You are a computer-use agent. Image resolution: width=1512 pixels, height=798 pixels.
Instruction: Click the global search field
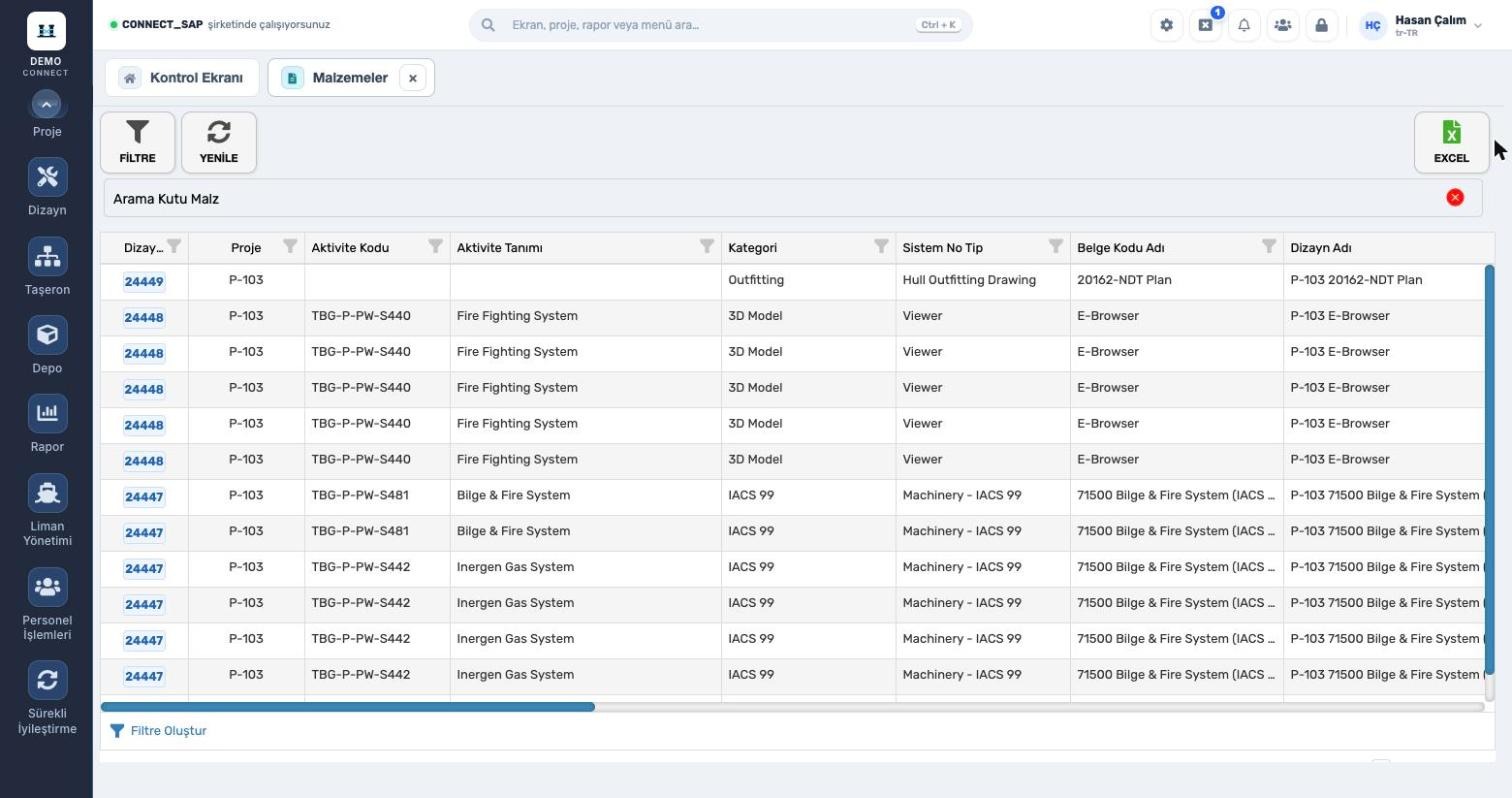[720, 25]
